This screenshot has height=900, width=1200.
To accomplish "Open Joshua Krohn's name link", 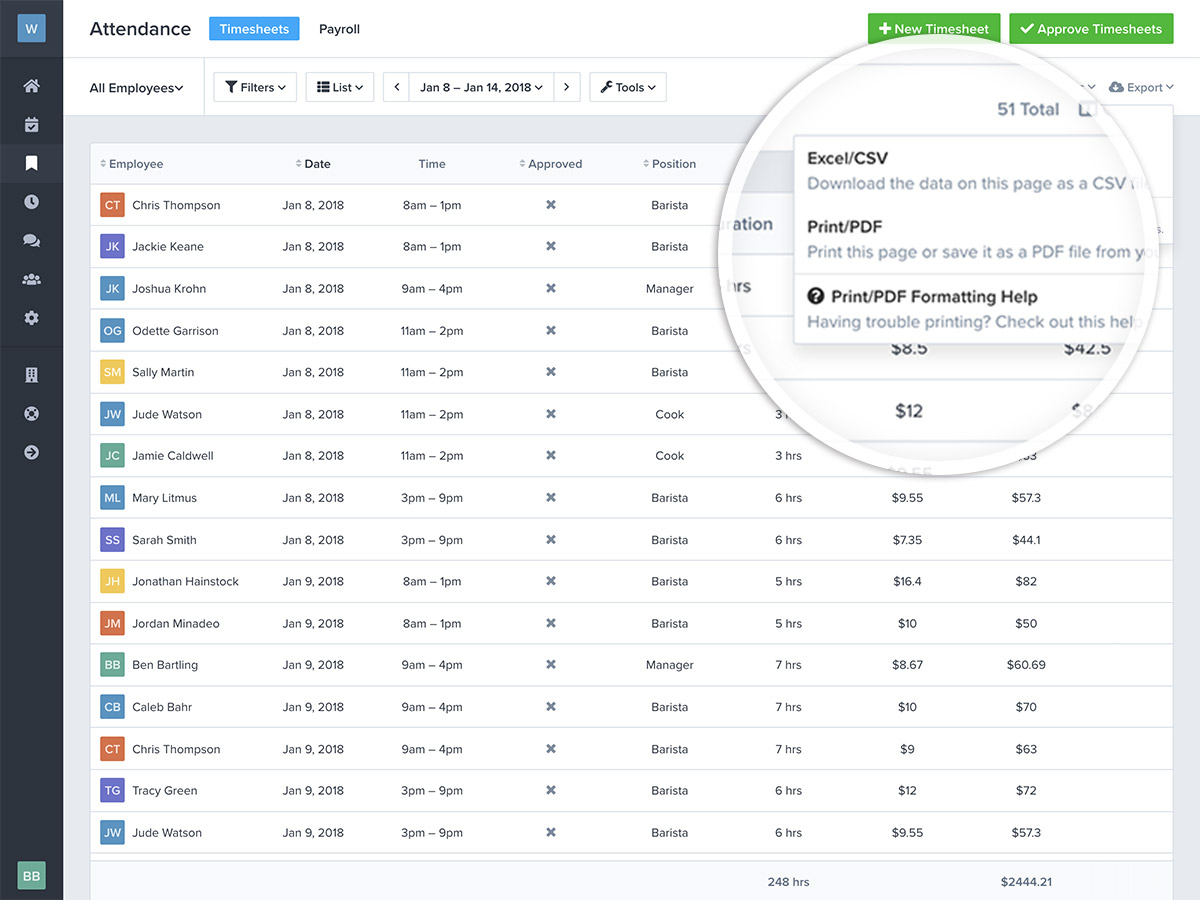I will coord(169,288).
